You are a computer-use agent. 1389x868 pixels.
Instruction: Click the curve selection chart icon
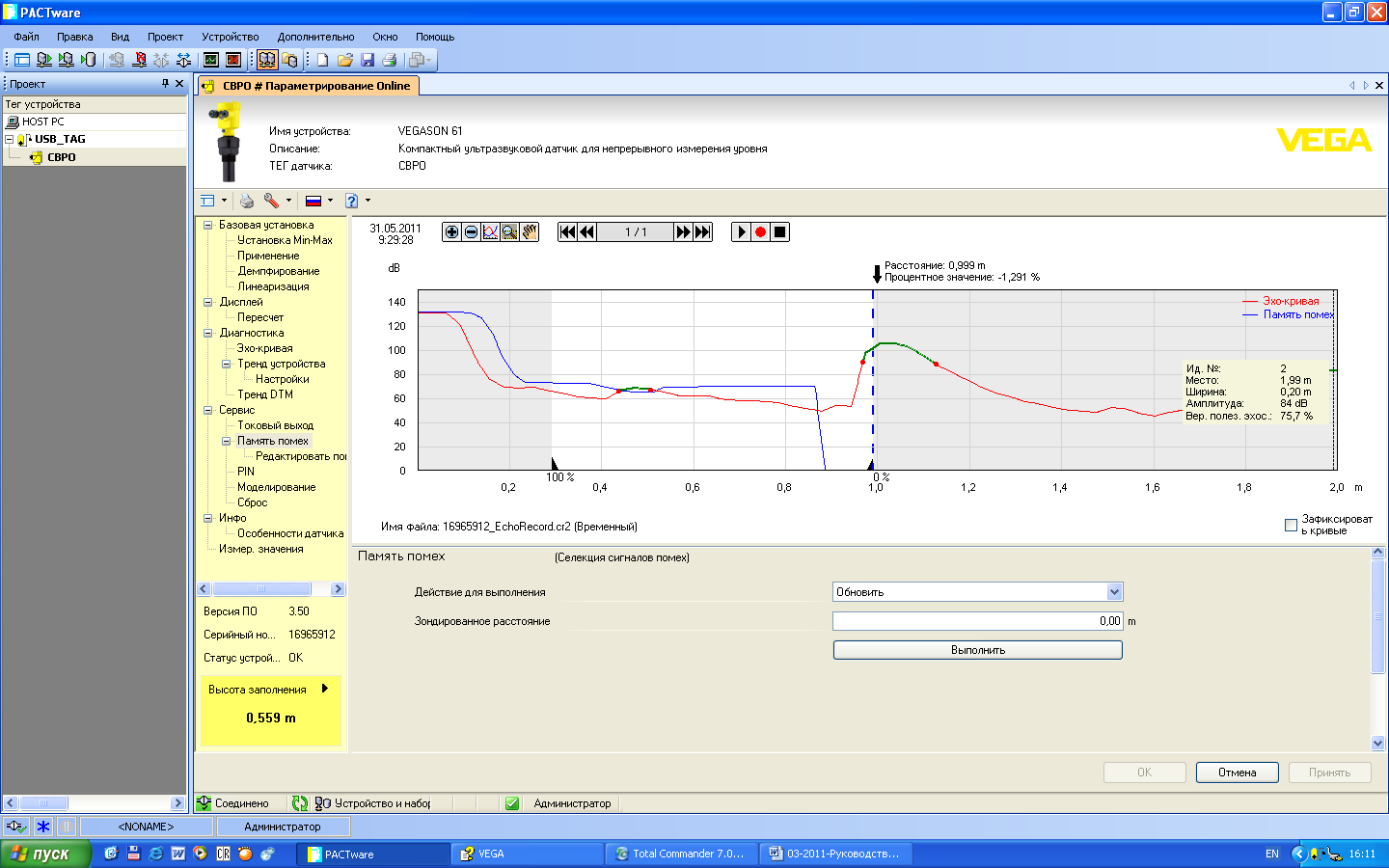490,231
